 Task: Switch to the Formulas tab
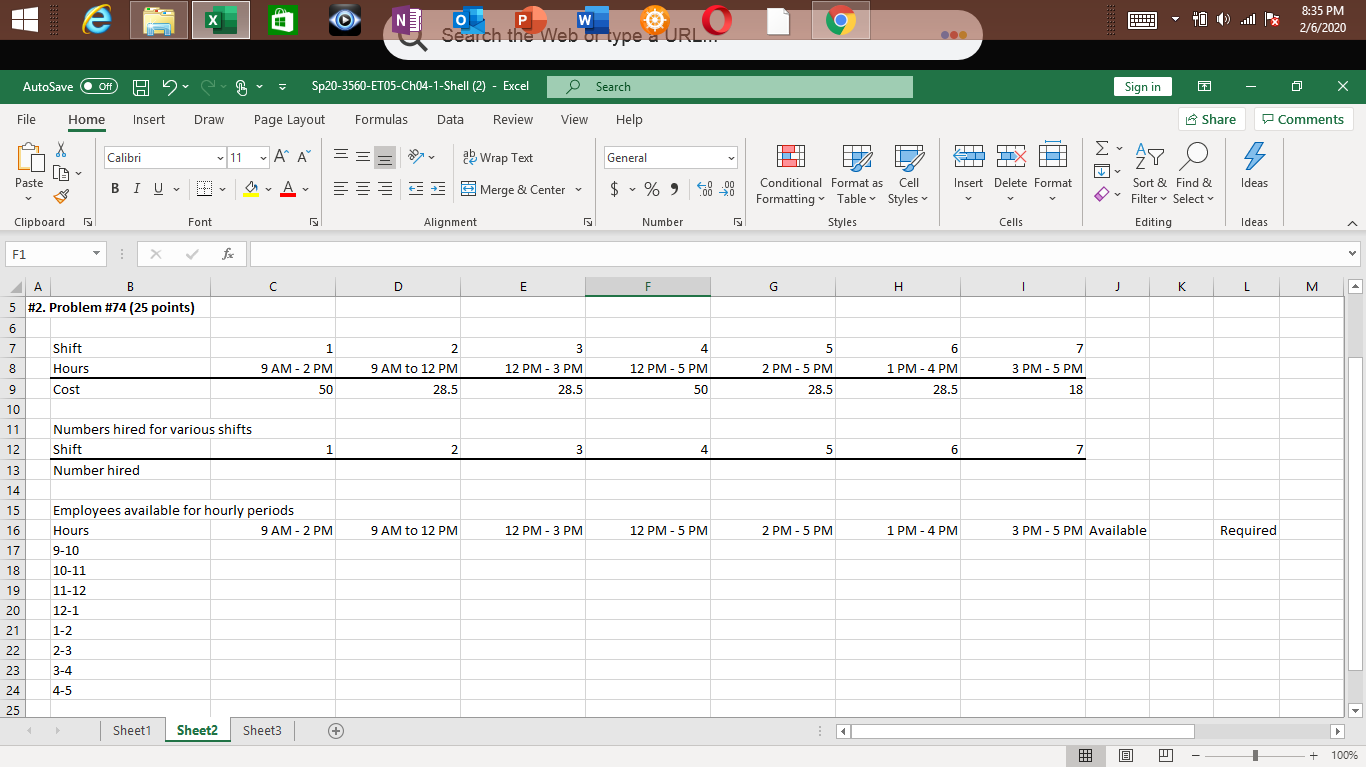click(381, 119)
